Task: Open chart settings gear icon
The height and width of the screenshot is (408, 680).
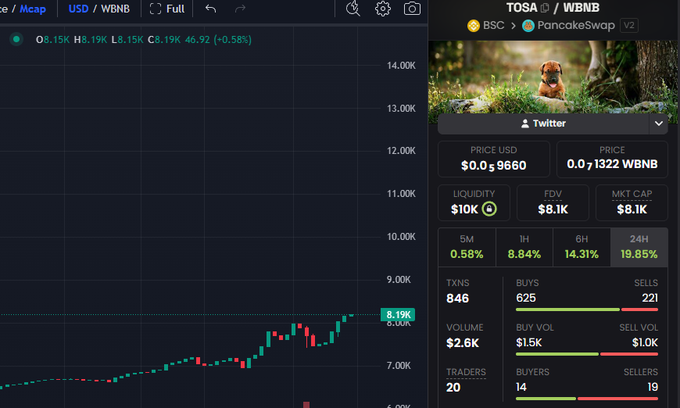Action: (382, 8)
